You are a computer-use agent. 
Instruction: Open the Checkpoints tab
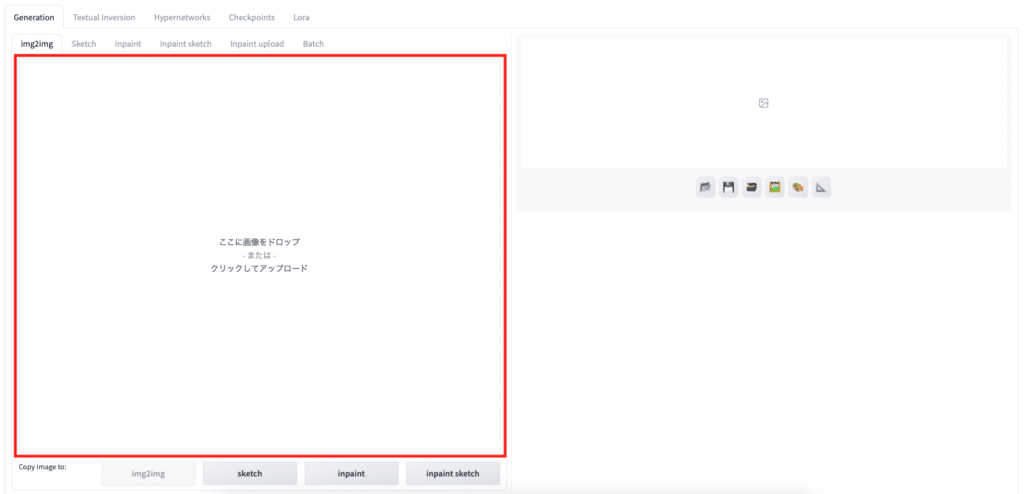tap(251, 17)
